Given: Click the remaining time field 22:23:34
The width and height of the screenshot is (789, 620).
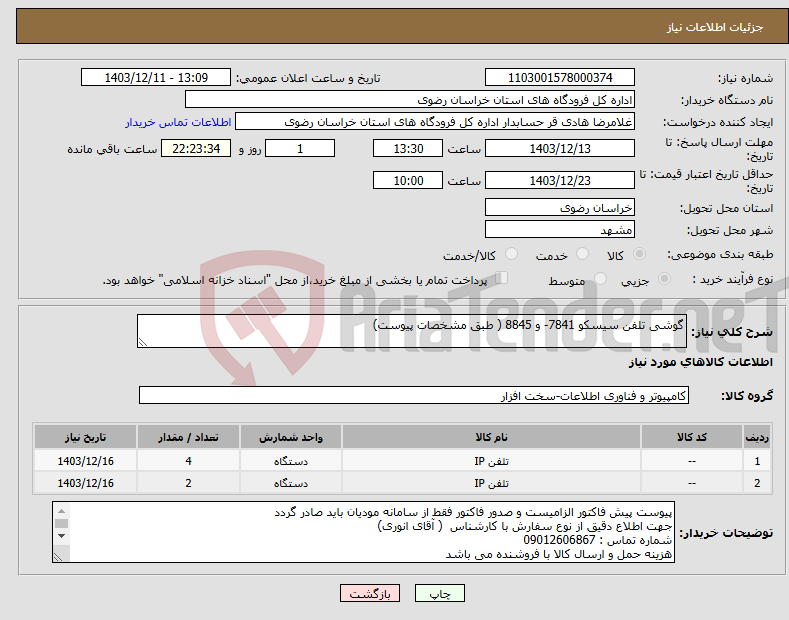Looking at the screenshot, I should point(196,148).
